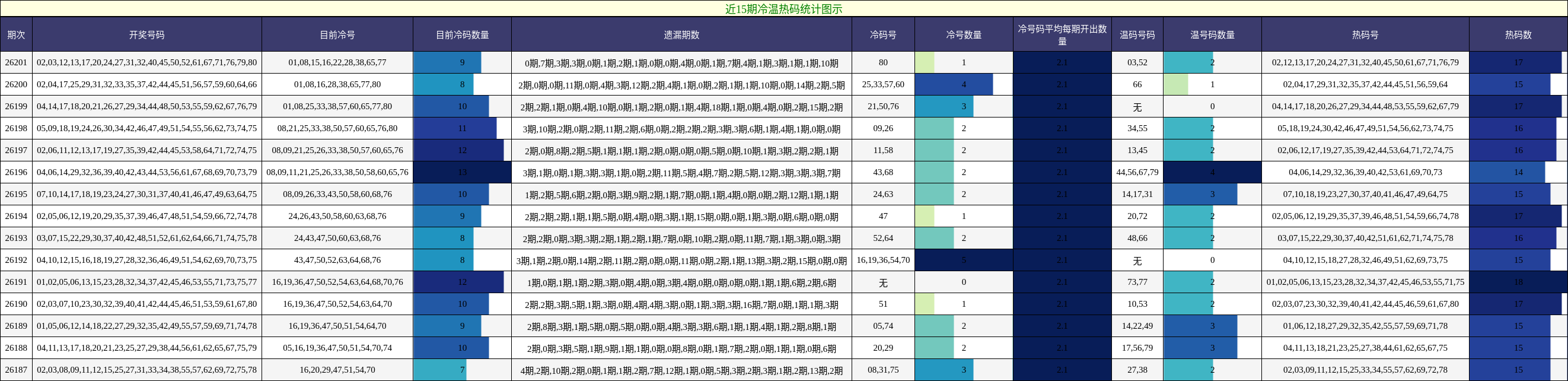Click the 冷号数量 column header
This screenshot has width=1568, height=381.
click(964, 35)
